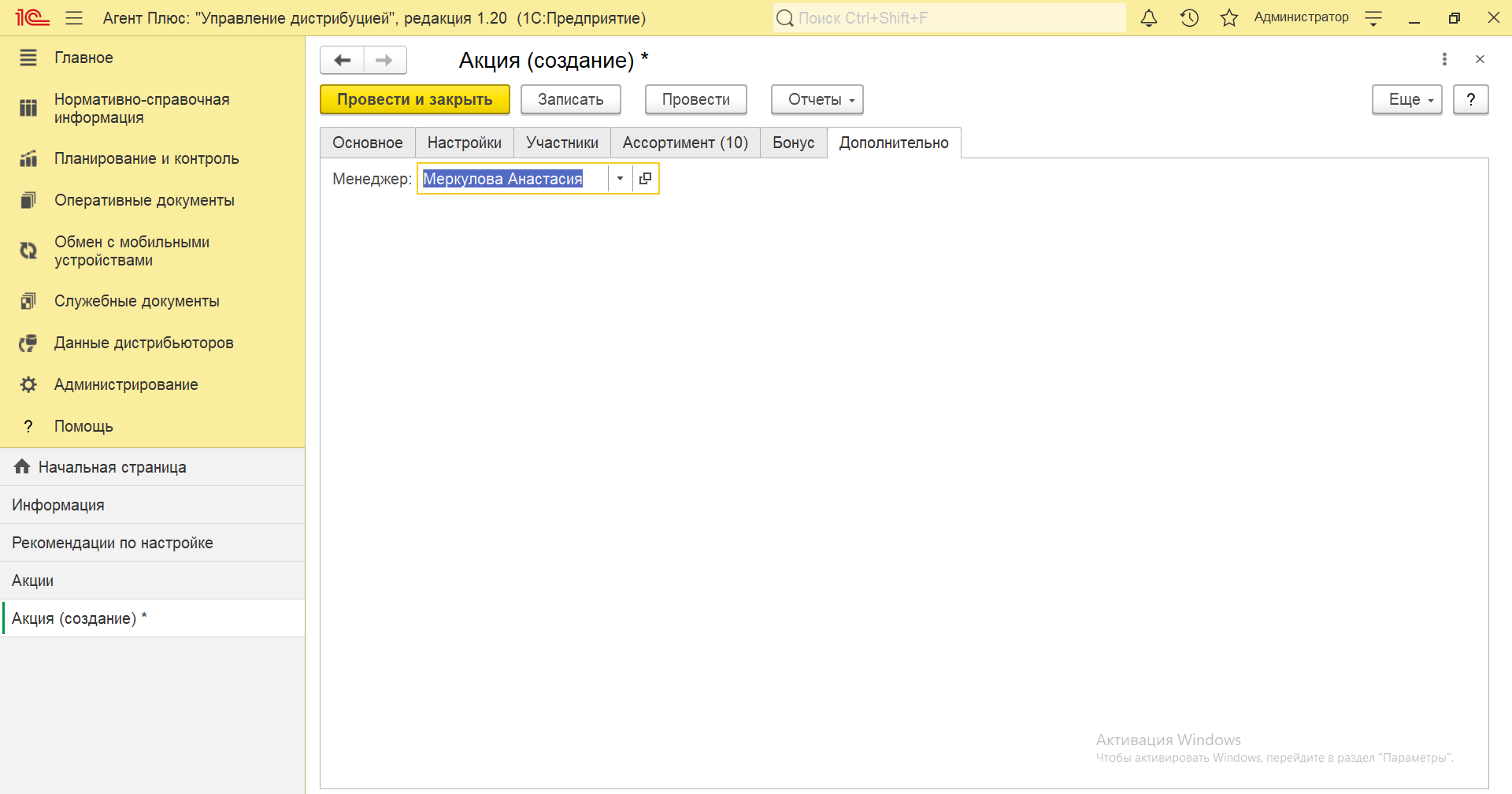The height and width of the screenshot is (794, 1512).
Task: Open Планирование и контроль section
Action: point(146,158)
